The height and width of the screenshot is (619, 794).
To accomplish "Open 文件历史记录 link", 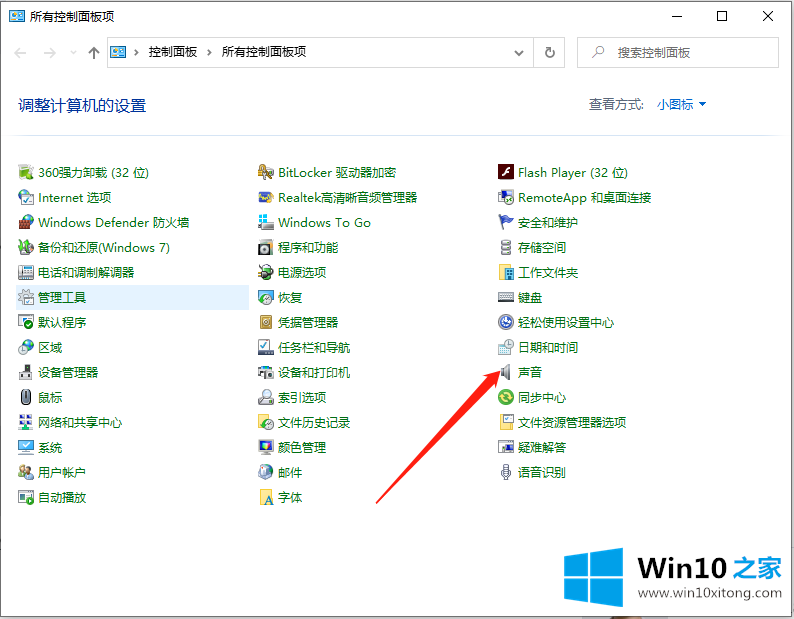I will point(314,422).
